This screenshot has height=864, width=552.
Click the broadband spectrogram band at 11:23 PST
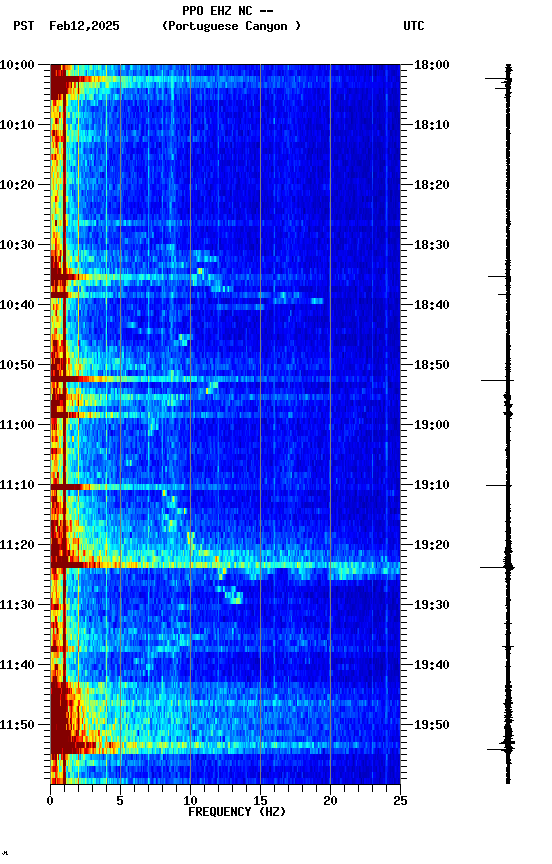225,565
